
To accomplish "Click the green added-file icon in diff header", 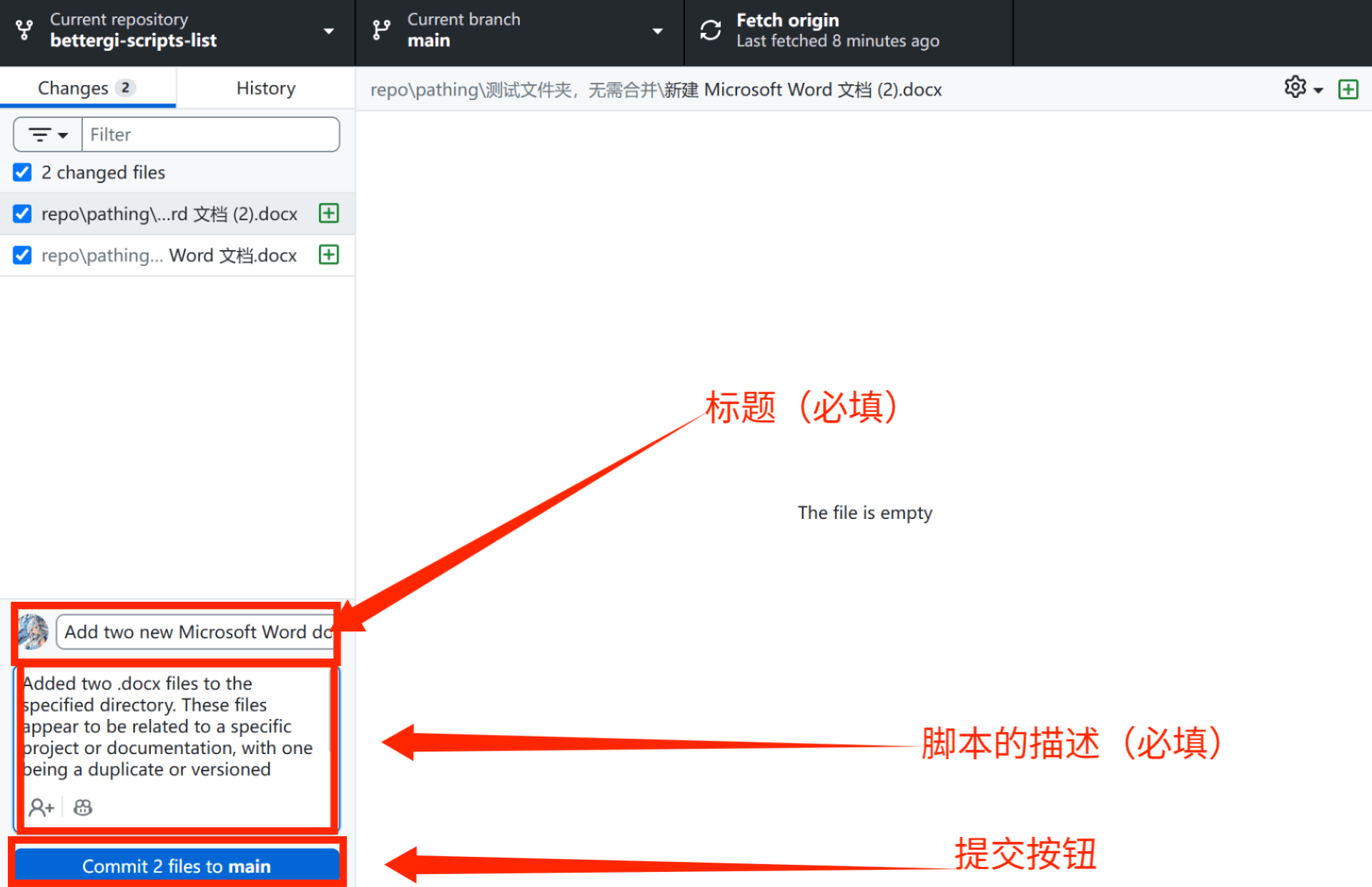I will 1348,89.
